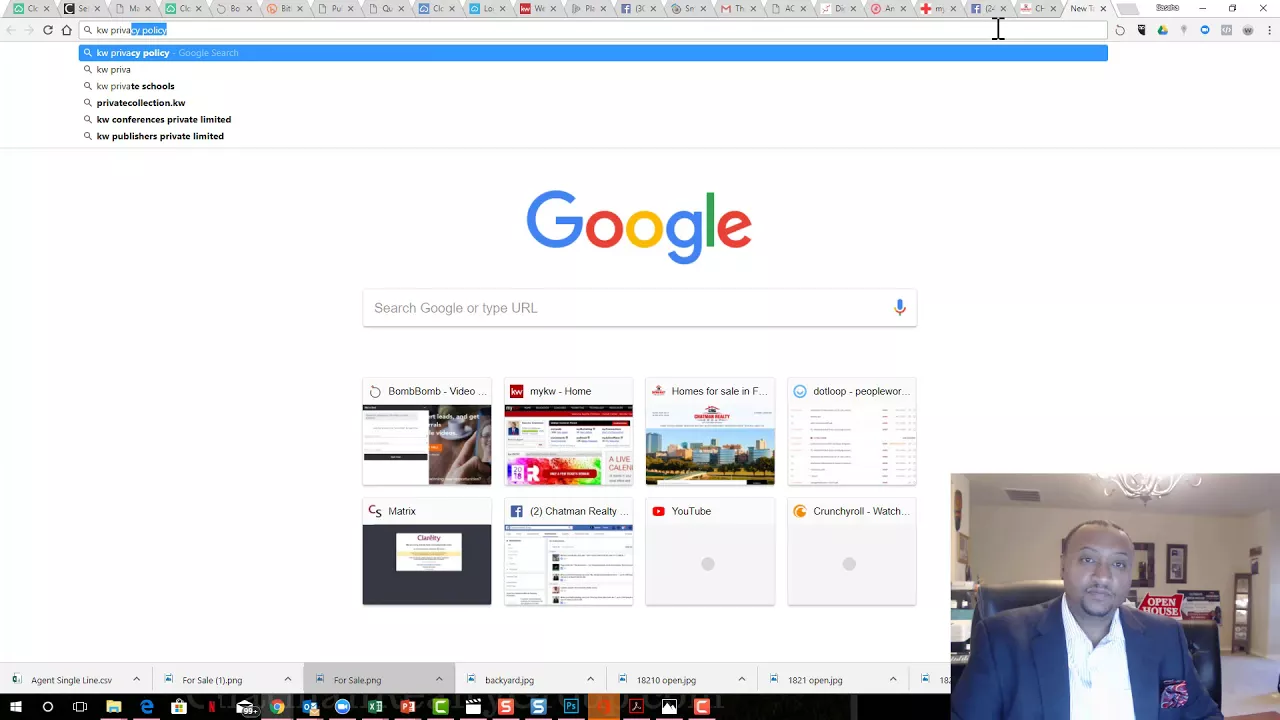Viewport: 1280px width, 720px height.
Task: Open the Hootsuite owl extension
Action: [x=1141, y=30]
